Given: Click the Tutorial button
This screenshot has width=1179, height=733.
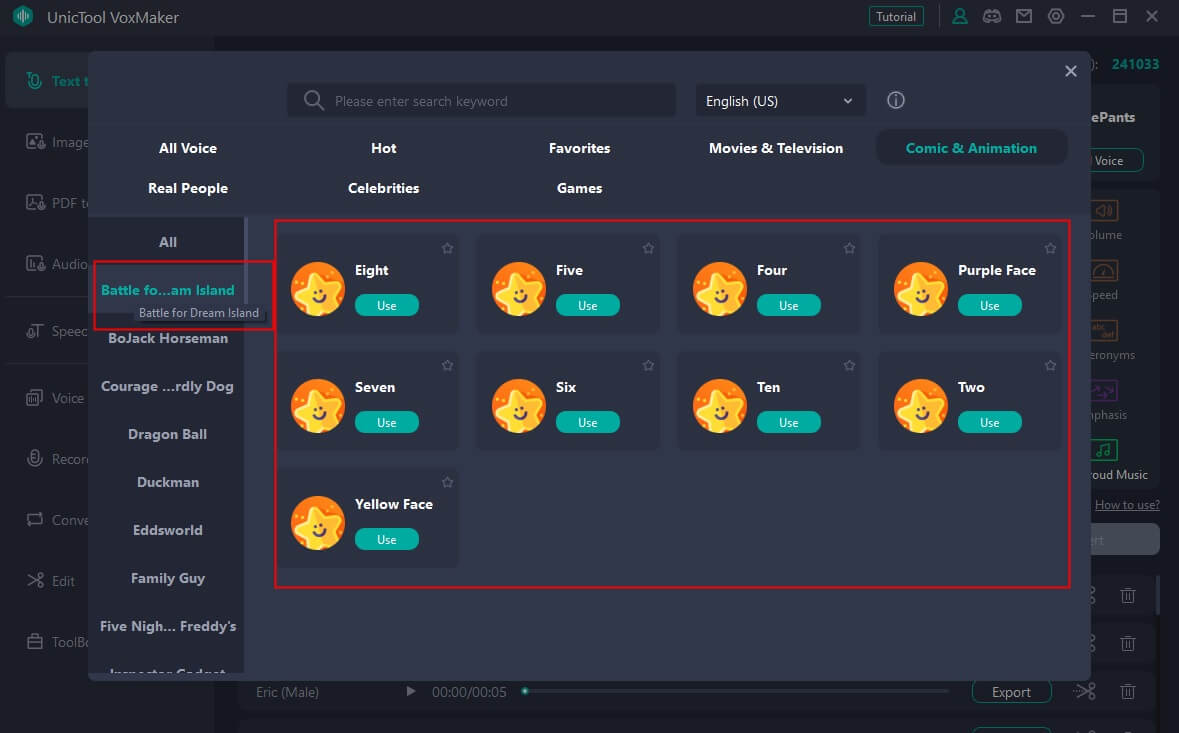Looking at the screenshot, I should pos(896,17).
